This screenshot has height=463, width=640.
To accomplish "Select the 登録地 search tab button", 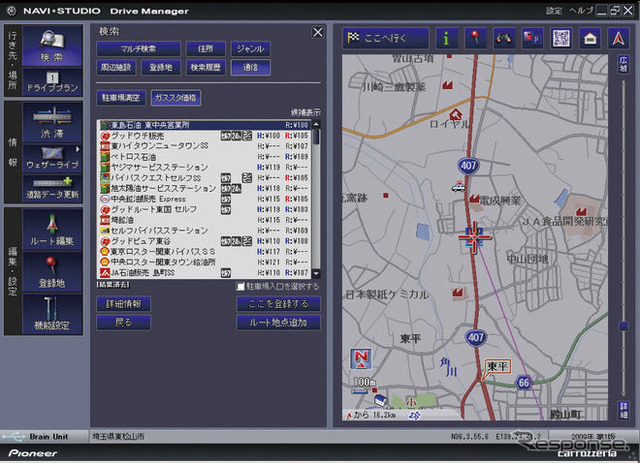I will [161, 67].
